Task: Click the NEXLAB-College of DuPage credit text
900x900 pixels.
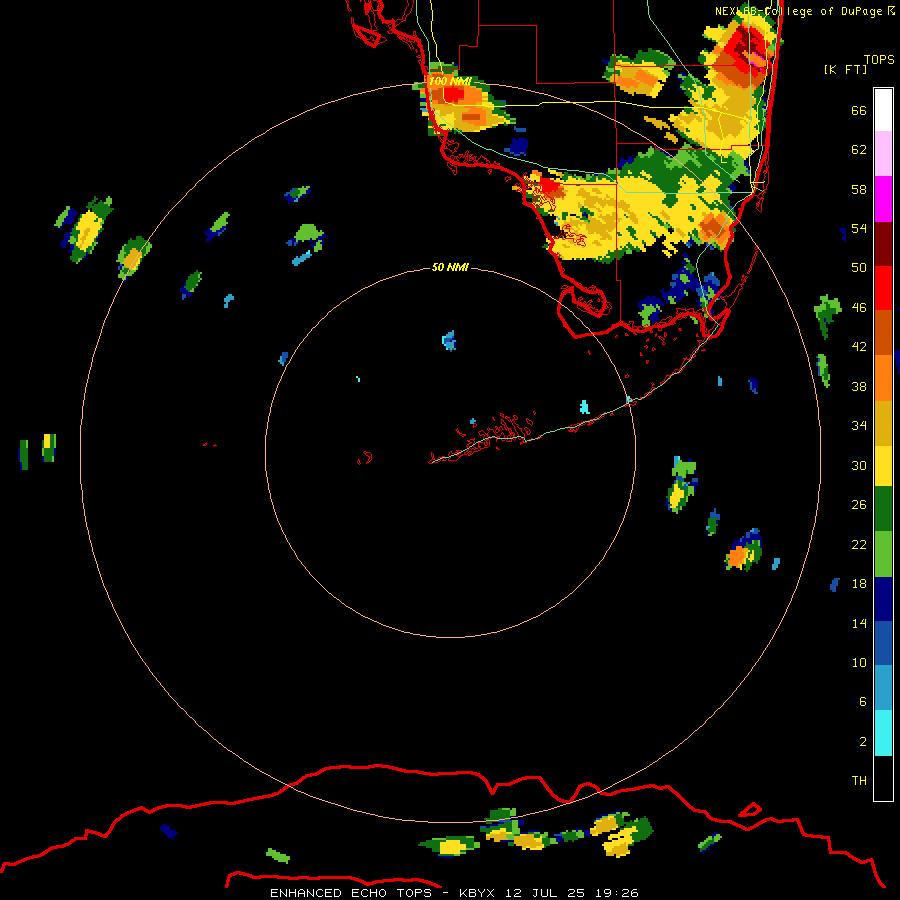Action: 805,11
